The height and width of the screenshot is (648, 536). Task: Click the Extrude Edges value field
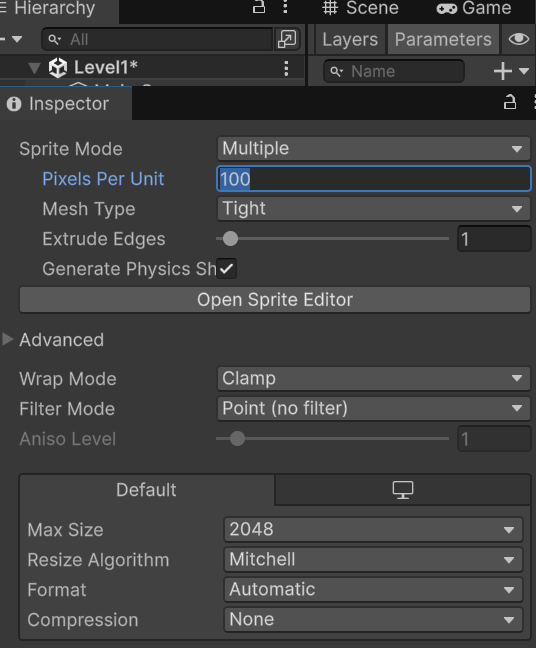494,239
